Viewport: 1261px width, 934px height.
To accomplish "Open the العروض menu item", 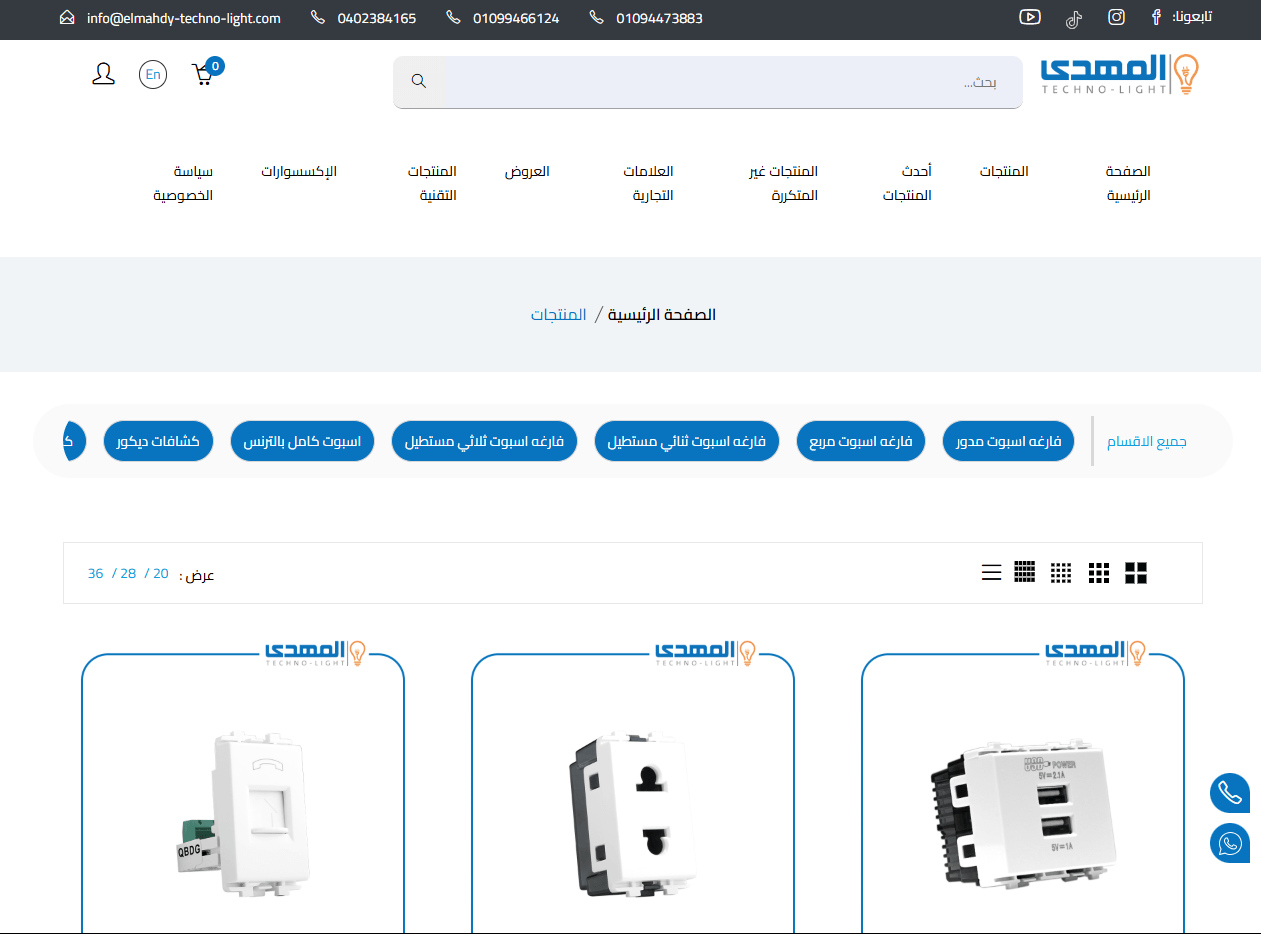I will pyautogui.click(x=527, y=171).
